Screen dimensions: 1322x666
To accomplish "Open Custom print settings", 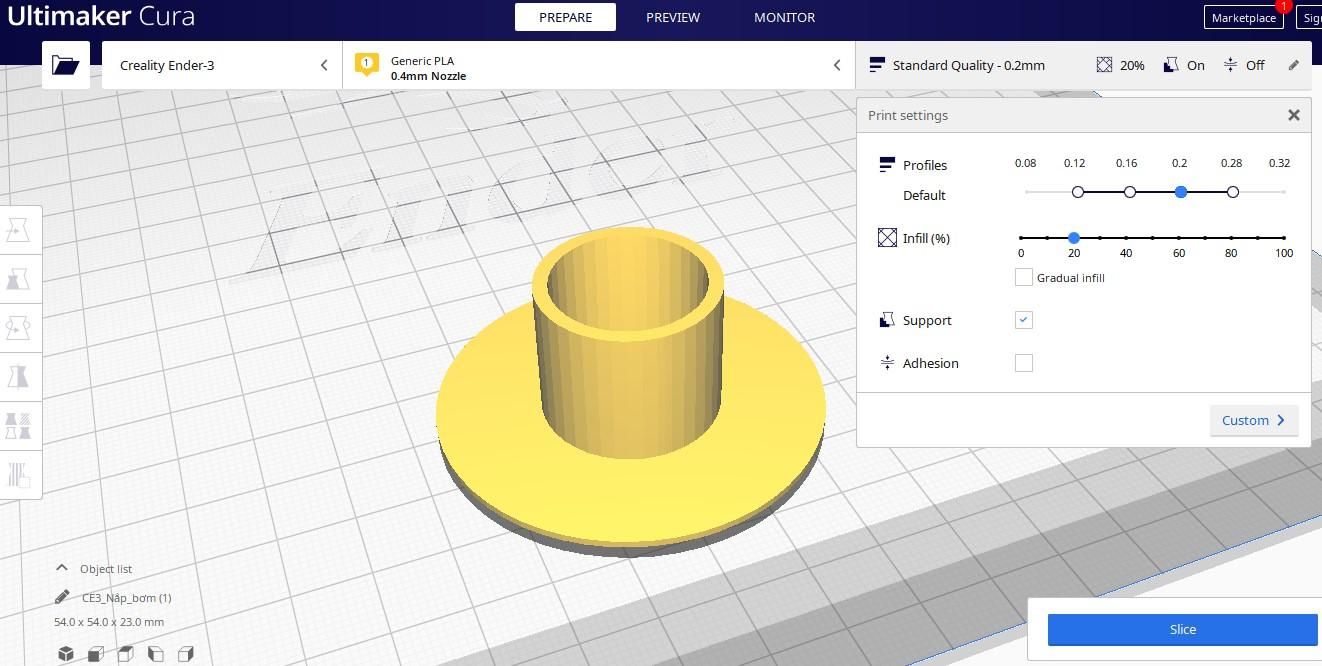I will pos(1254,420).
